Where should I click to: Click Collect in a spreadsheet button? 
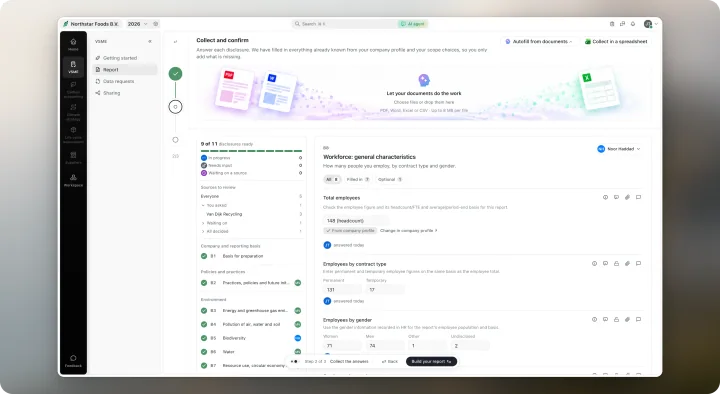click(616, 41)
